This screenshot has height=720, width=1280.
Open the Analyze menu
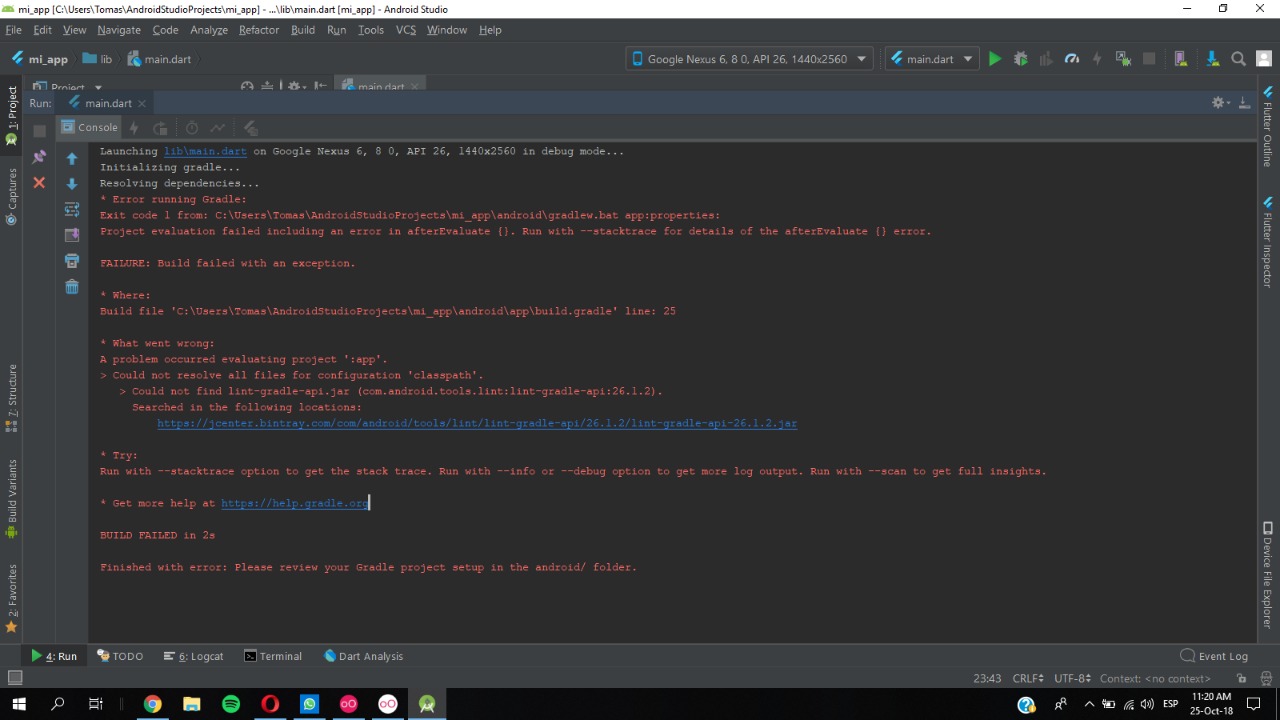pos(209,30)
